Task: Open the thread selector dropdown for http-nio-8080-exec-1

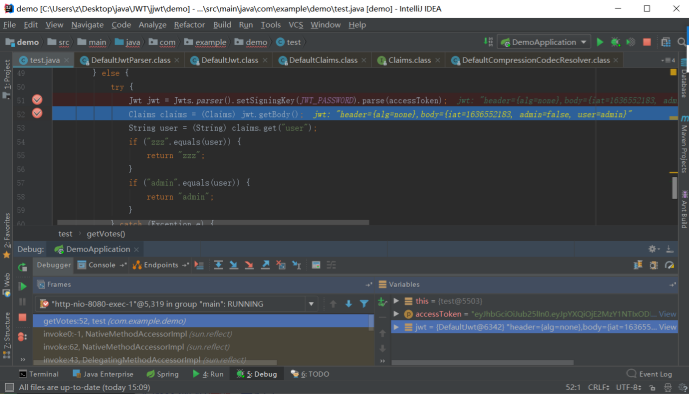Action: (311, 304)
